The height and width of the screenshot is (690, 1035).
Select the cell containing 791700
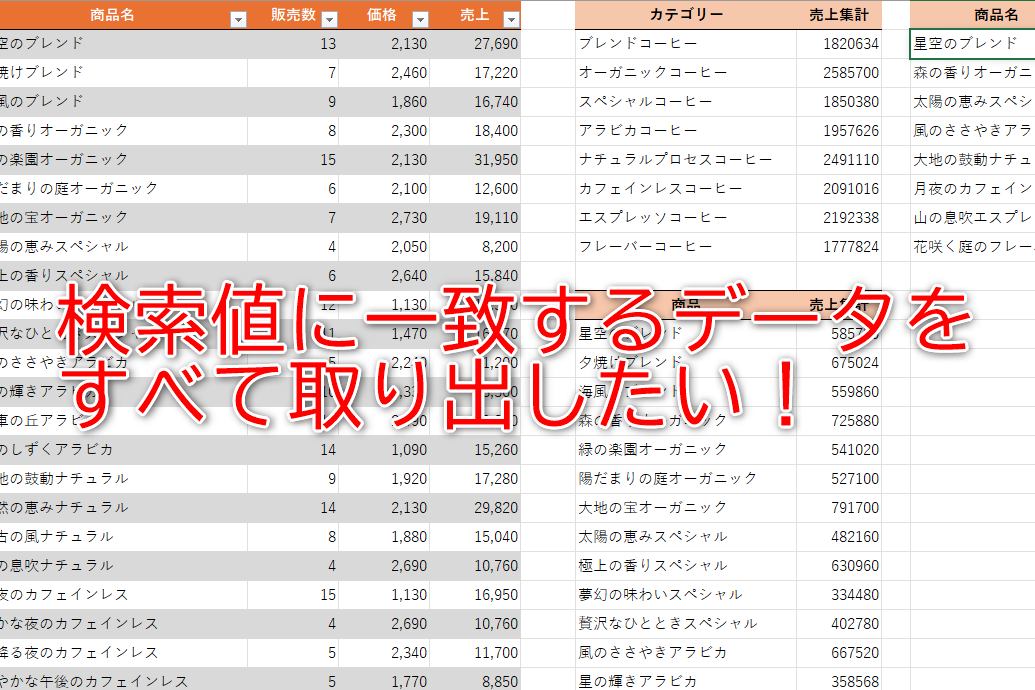[x=838, y=507]
